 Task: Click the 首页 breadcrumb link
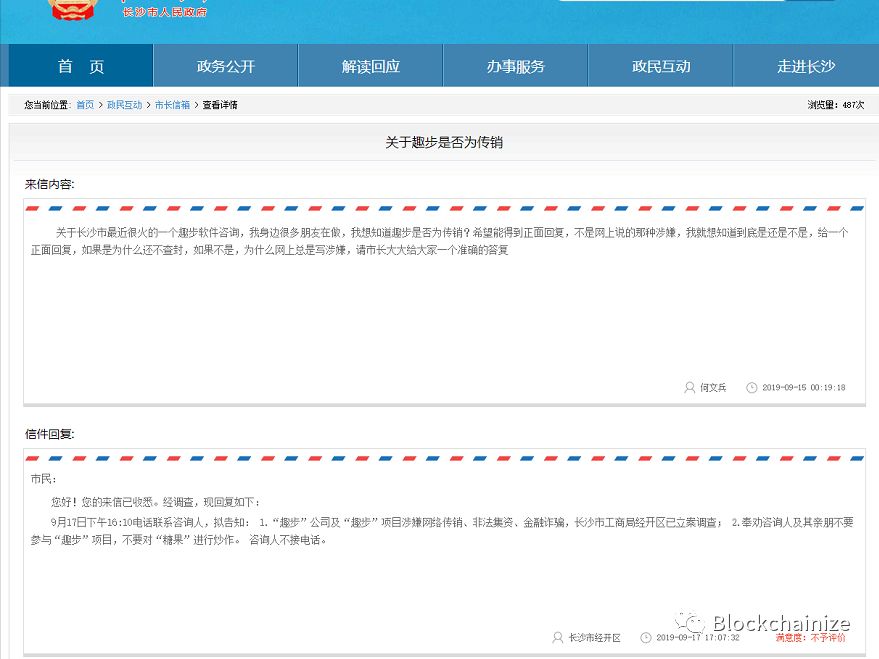[x=85, y=105]
